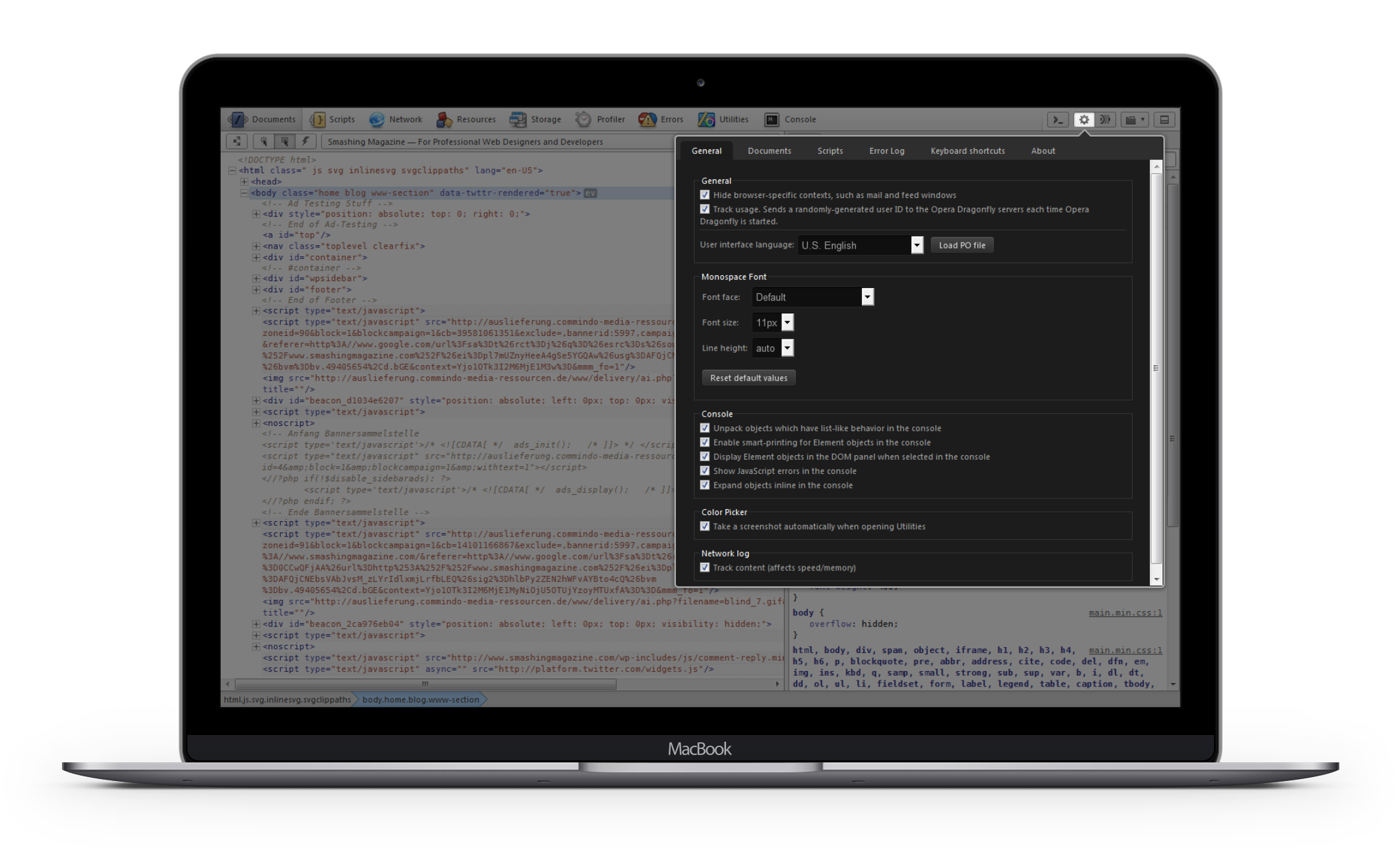Close settings via the gear icon
This screenshot has width=1400, height=853.
coord(1084,119)
